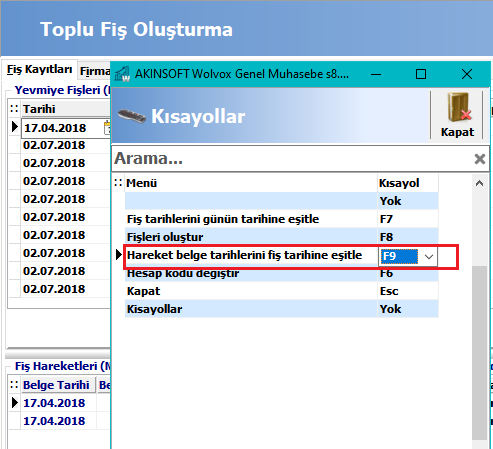This screenshot has width=493, height=449.
Task: Click the Menü grid column selector icon
Action: point(118,183)
